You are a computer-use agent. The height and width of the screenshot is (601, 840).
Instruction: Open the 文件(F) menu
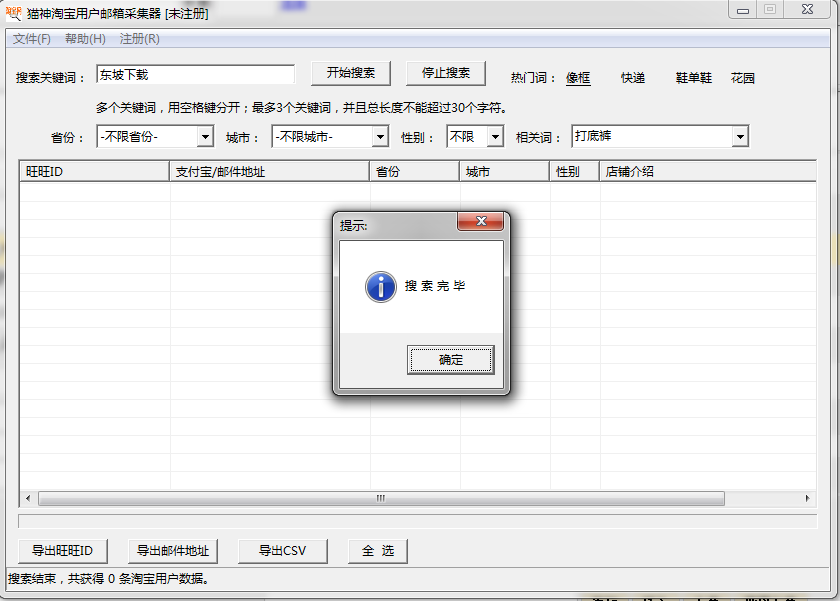[32, 39]
